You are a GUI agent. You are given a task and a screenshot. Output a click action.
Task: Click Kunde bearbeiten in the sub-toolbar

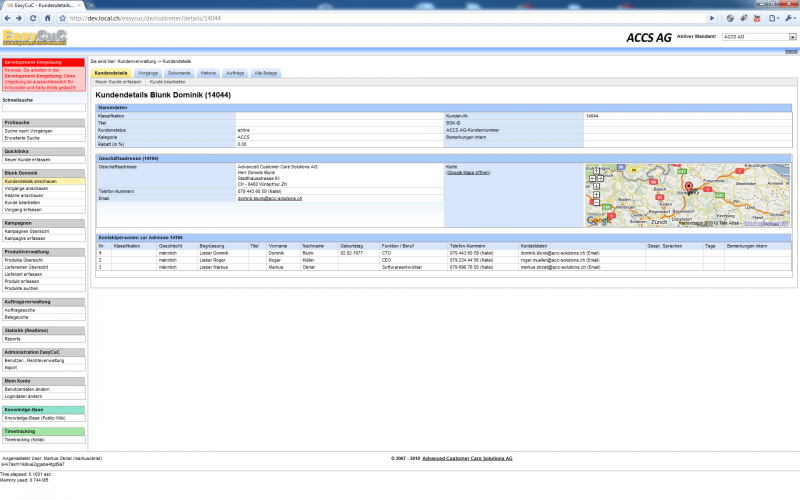pyautogui.click(x=167, y=82)
